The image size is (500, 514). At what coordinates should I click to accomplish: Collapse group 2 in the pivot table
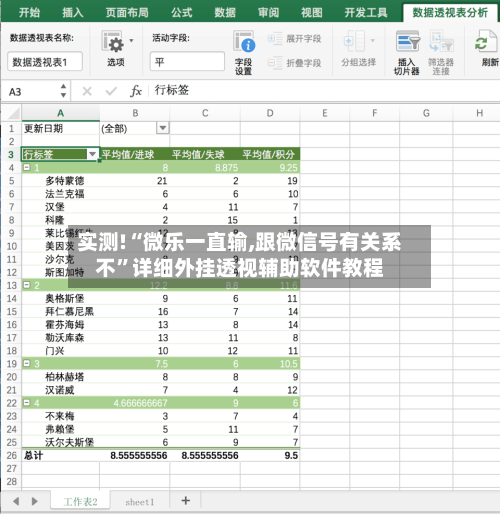point(27,285)
